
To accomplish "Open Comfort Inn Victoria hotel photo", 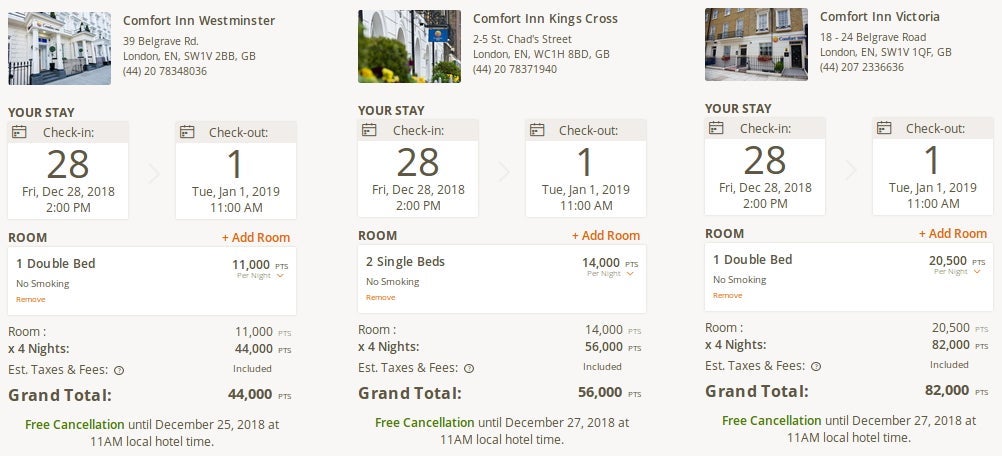I will 756,44.
